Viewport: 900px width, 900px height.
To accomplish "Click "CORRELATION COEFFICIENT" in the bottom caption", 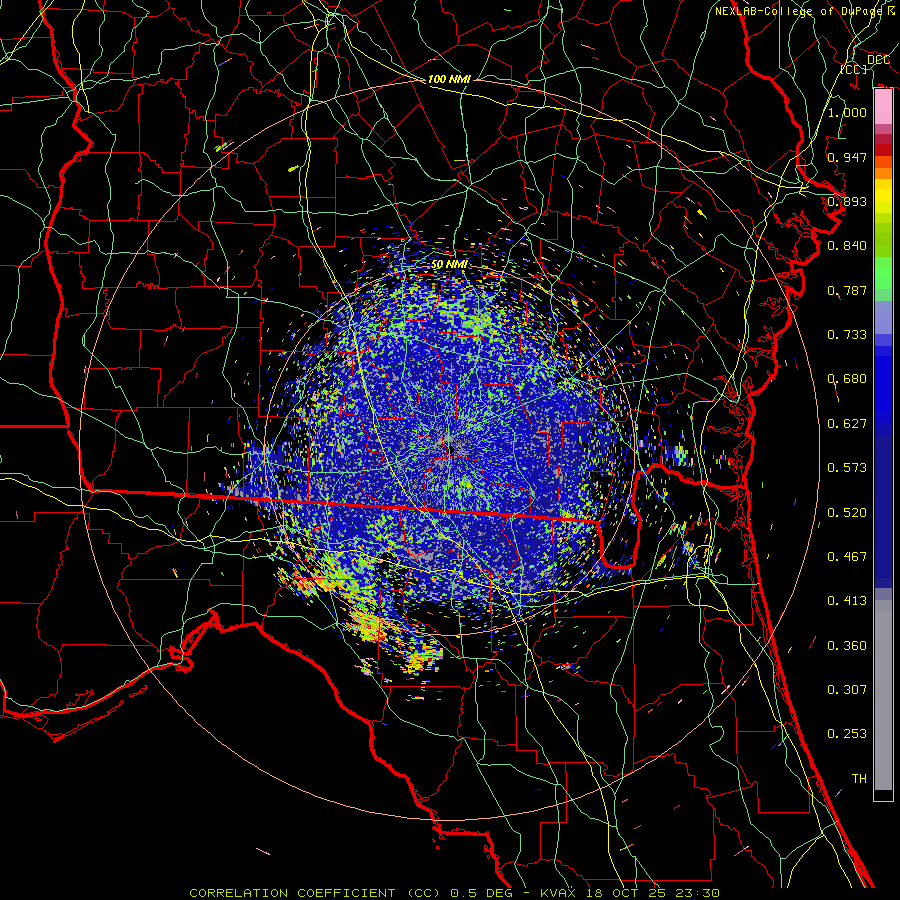I will (292, 893).
